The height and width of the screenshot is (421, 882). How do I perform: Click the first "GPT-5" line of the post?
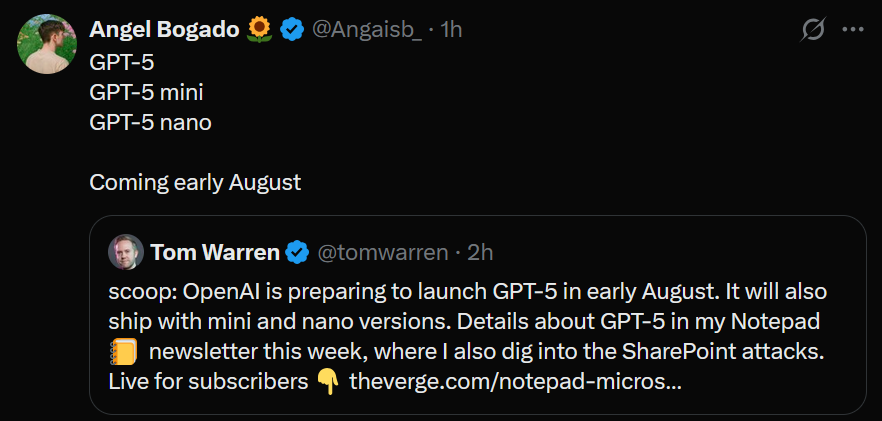pos(122,62)
